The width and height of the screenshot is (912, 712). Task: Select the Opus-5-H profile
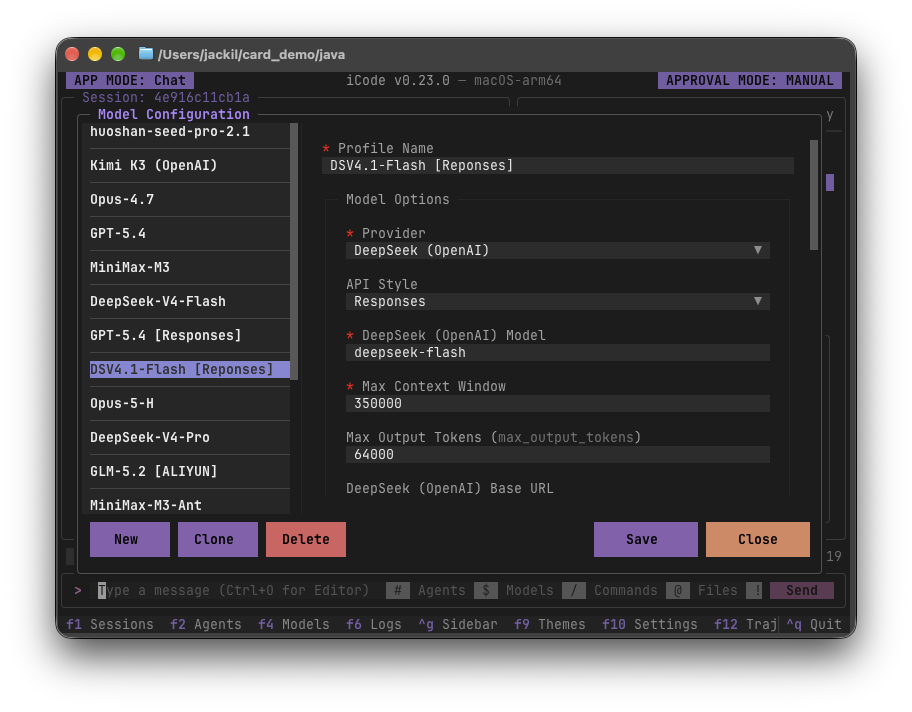(x=190, y=404)
